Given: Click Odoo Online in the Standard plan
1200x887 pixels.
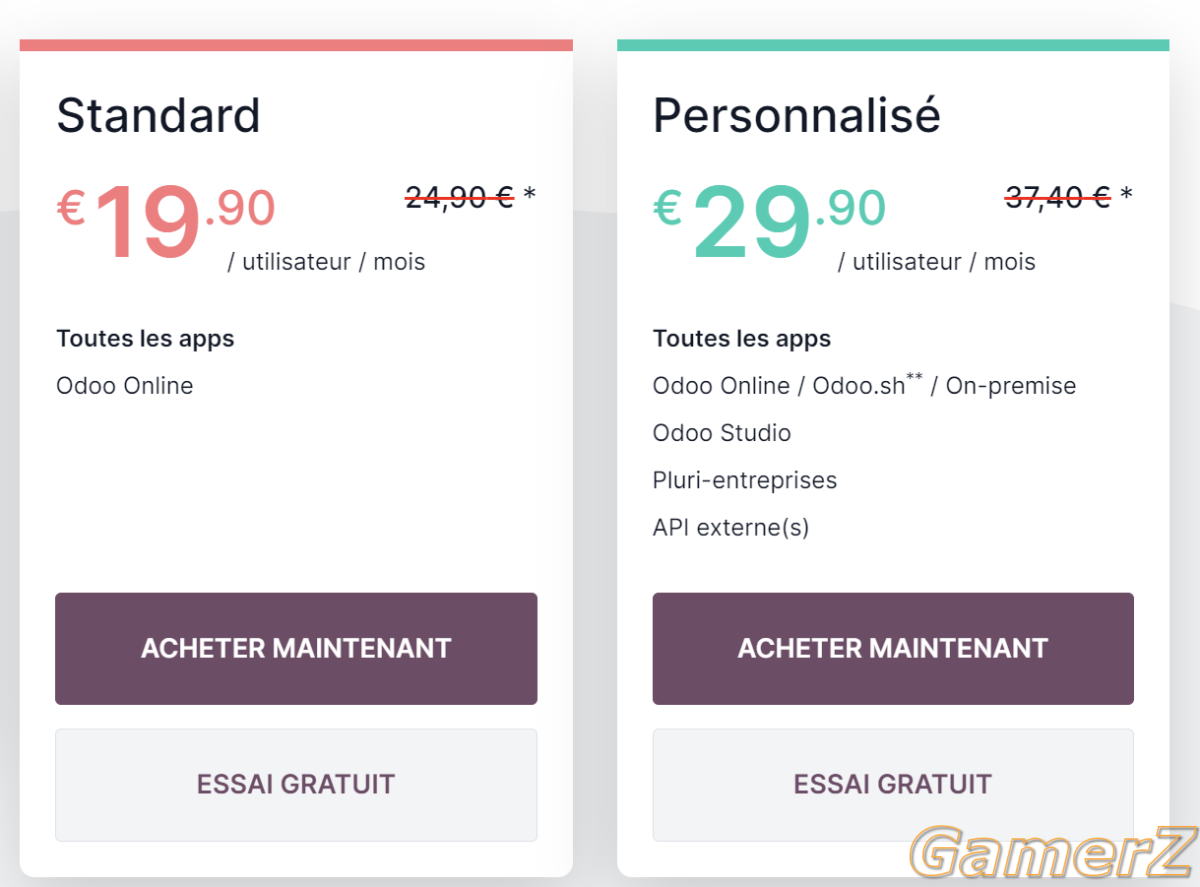Looking at the screenshot, I should (125, 386).
